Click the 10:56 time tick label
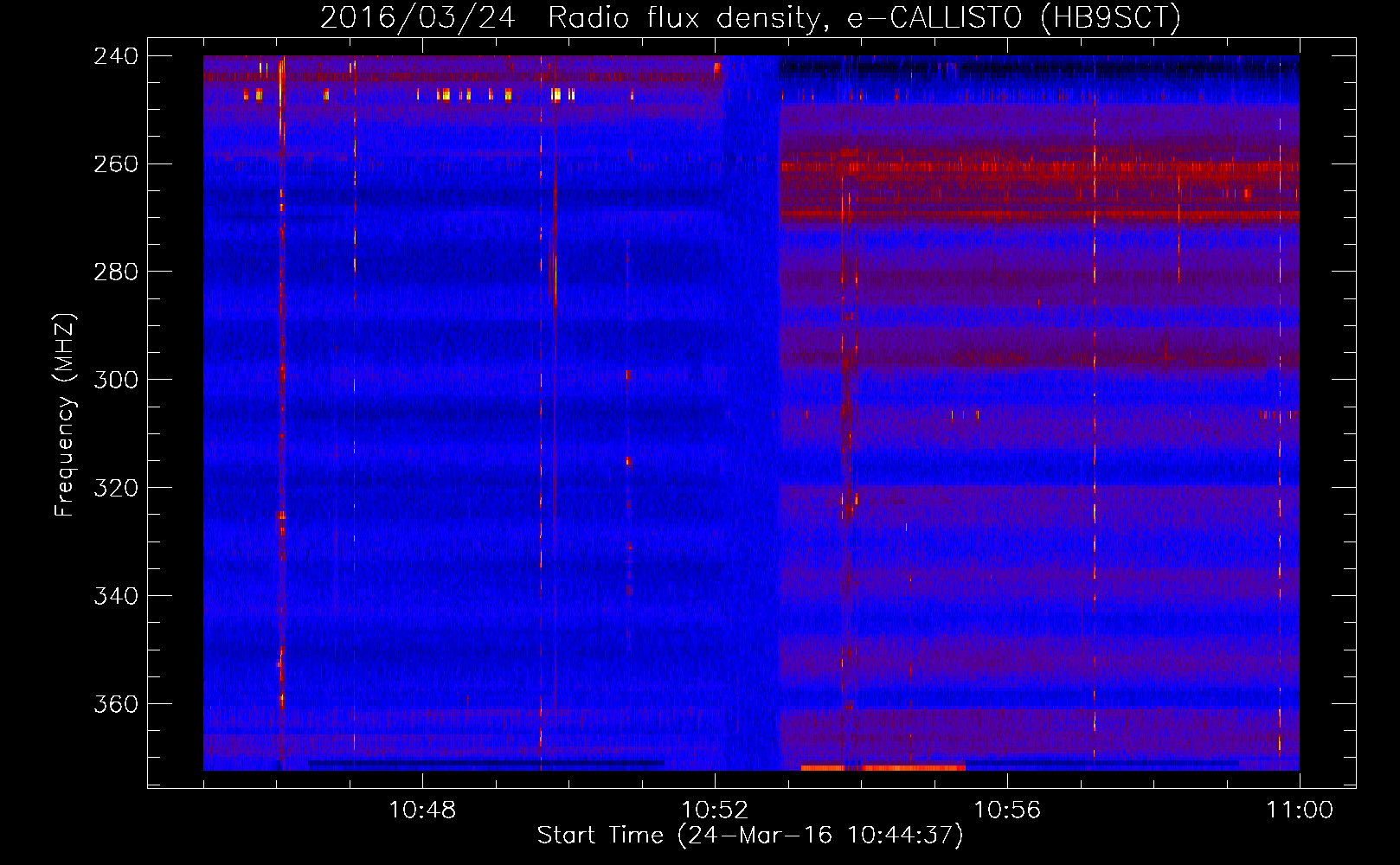 pos(1007,811)
